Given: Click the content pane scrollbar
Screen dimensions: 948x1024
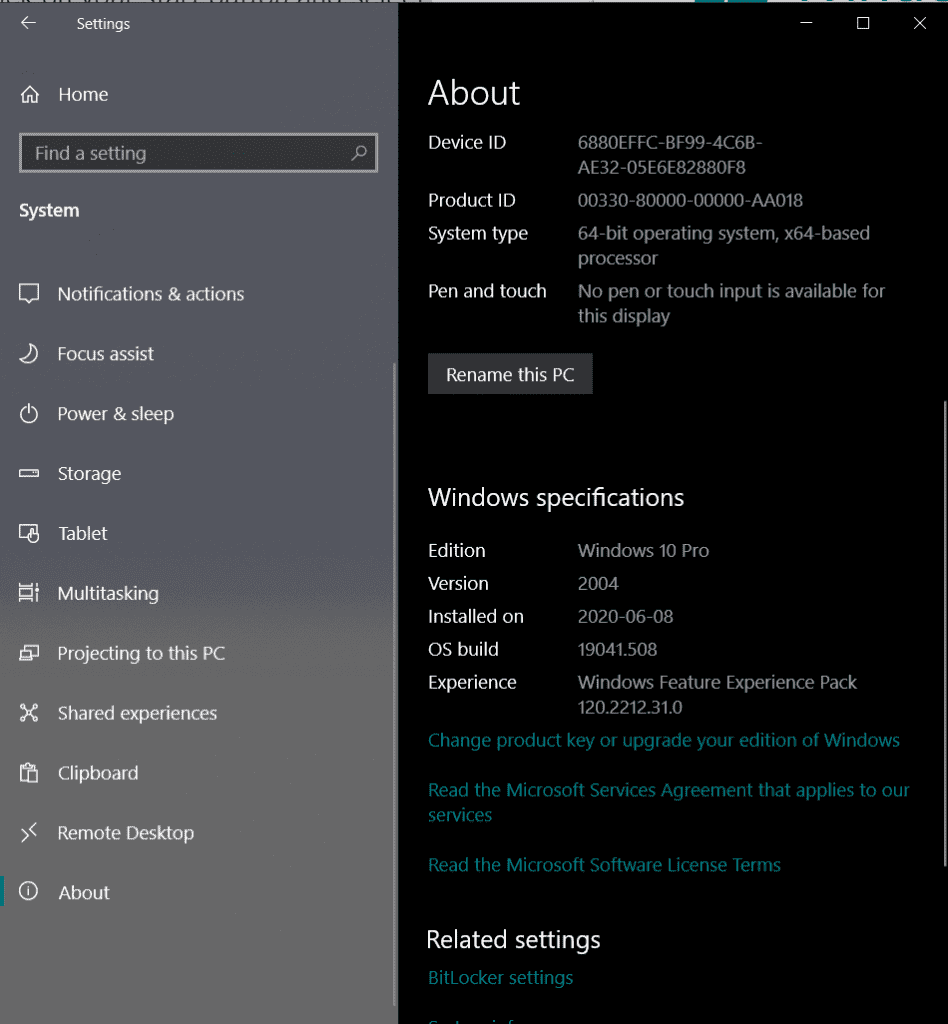Looking at the screenshot, I should [x=944, y=633].
